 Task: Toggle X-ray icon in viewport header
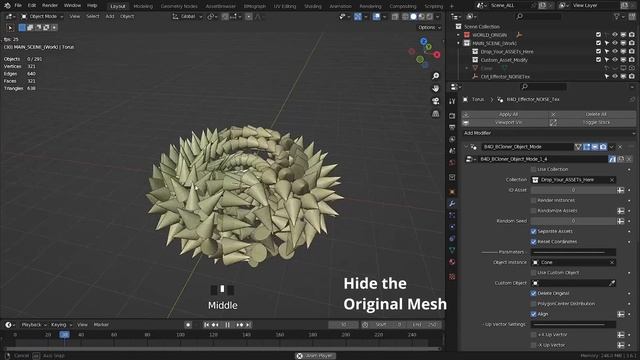tap(395, 17)
